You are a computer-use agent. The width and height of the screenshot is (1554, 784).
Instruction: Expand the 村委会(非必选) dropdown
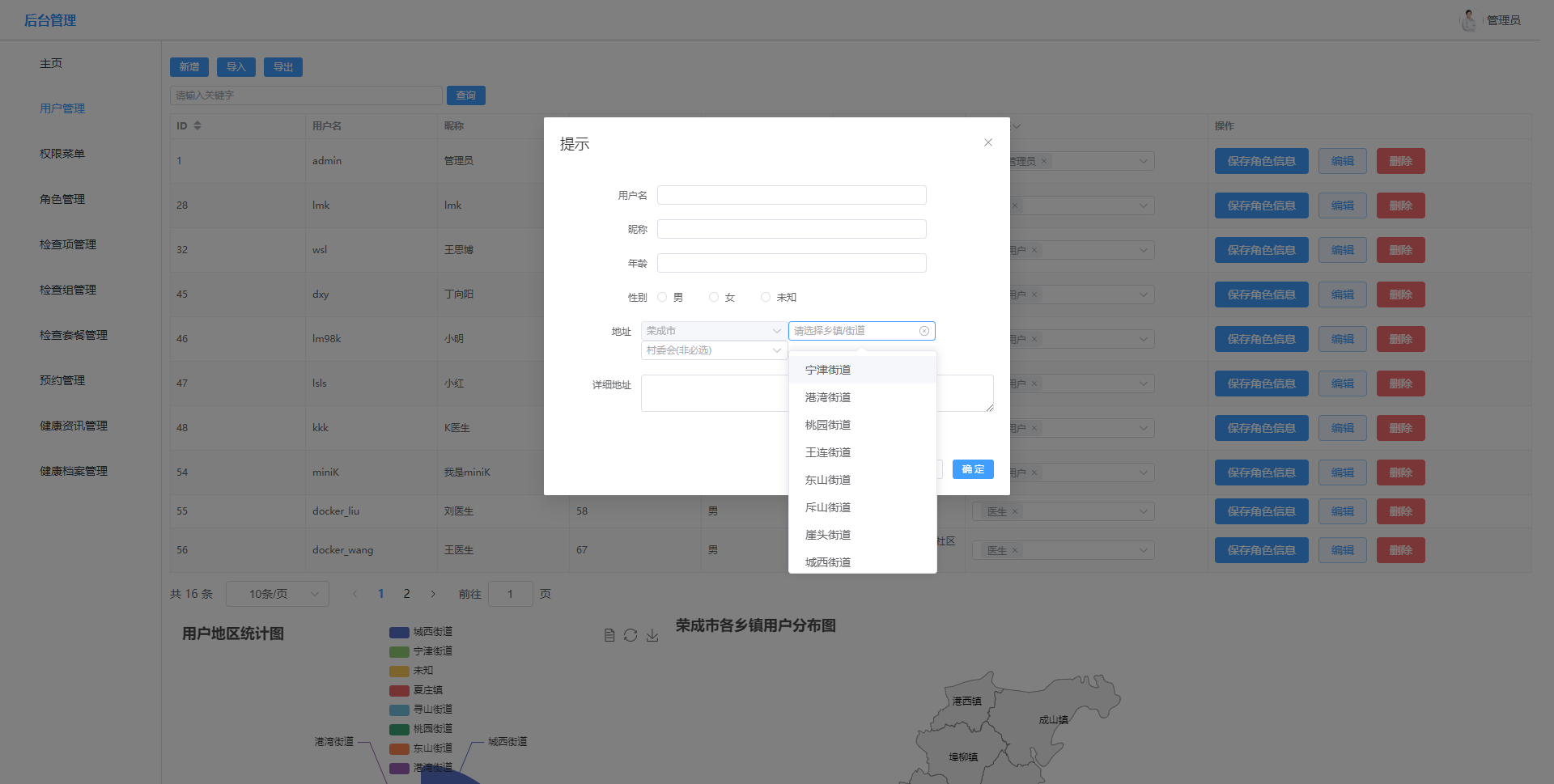tap(712, 350)
